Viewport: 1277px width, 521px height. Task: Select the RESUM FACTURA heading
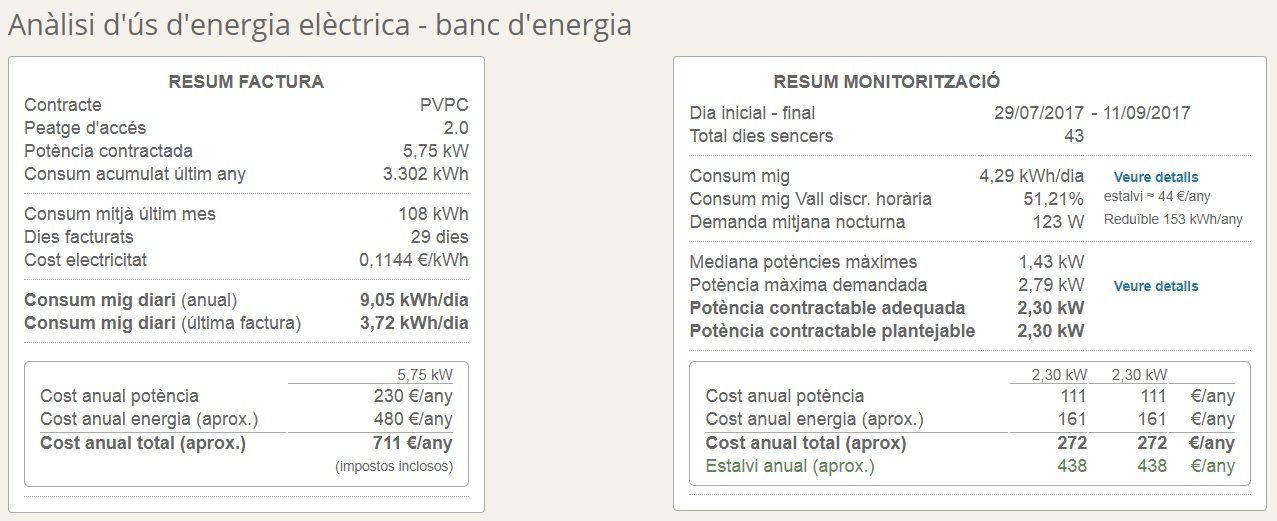tap(246, 82)
